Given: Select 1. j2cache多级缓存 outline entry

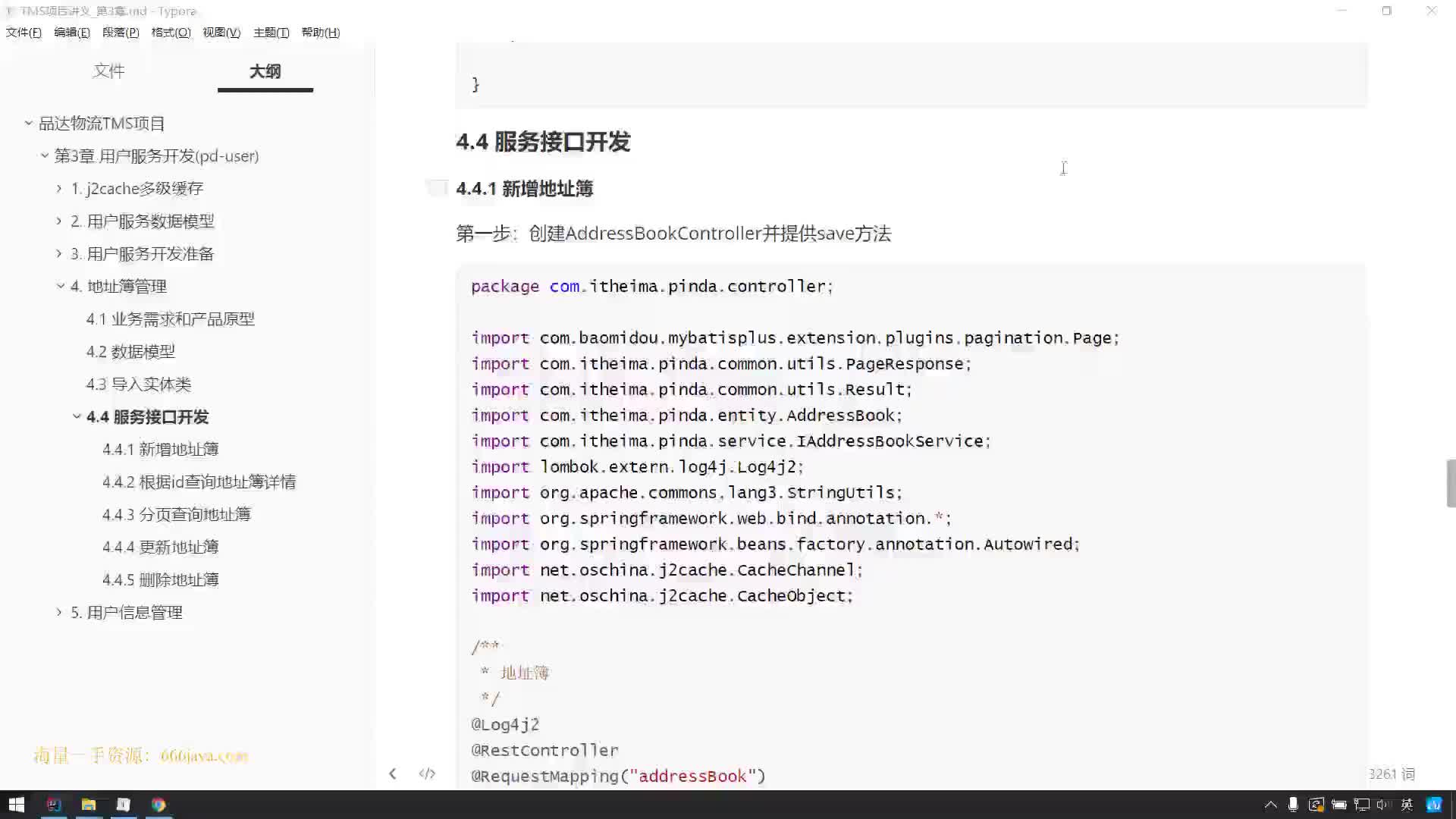Looking at the screenshot, I should pyautogui.click(x=137, y=189).
